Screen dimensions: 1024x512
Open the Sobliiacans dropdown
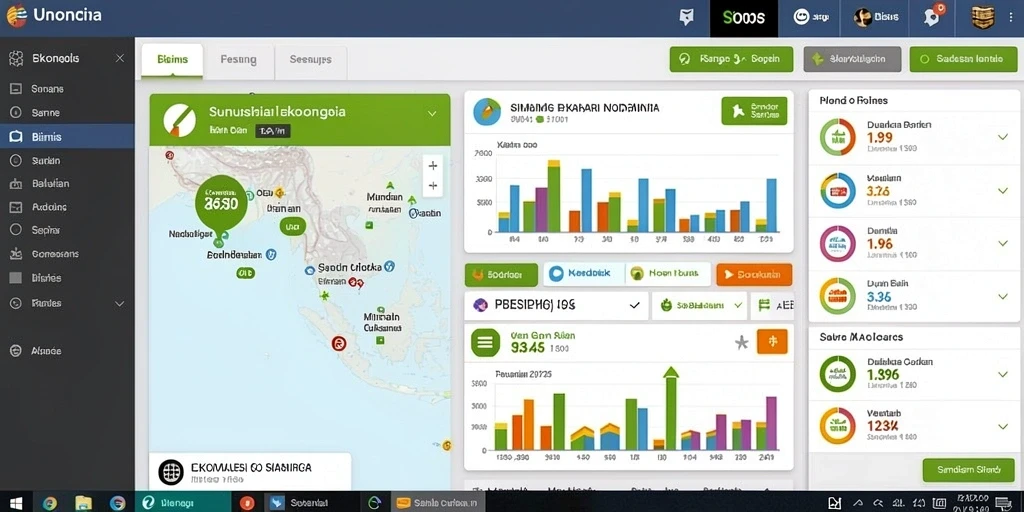click(699, 305)
